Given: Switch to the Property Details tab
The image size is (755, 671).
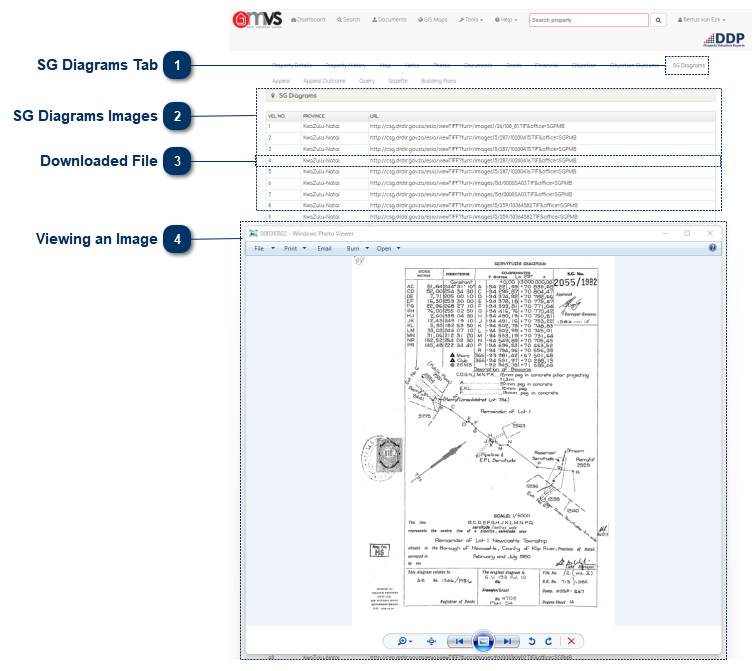Looking at the screenshot, I should click(292, 65).
